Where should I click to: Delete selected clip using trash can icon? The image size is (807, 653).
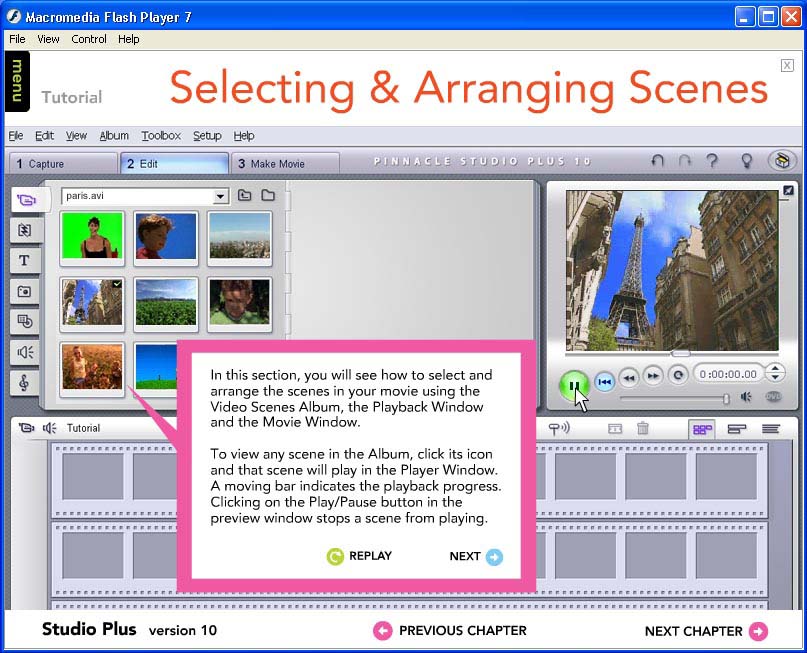[x=643, y=428]
